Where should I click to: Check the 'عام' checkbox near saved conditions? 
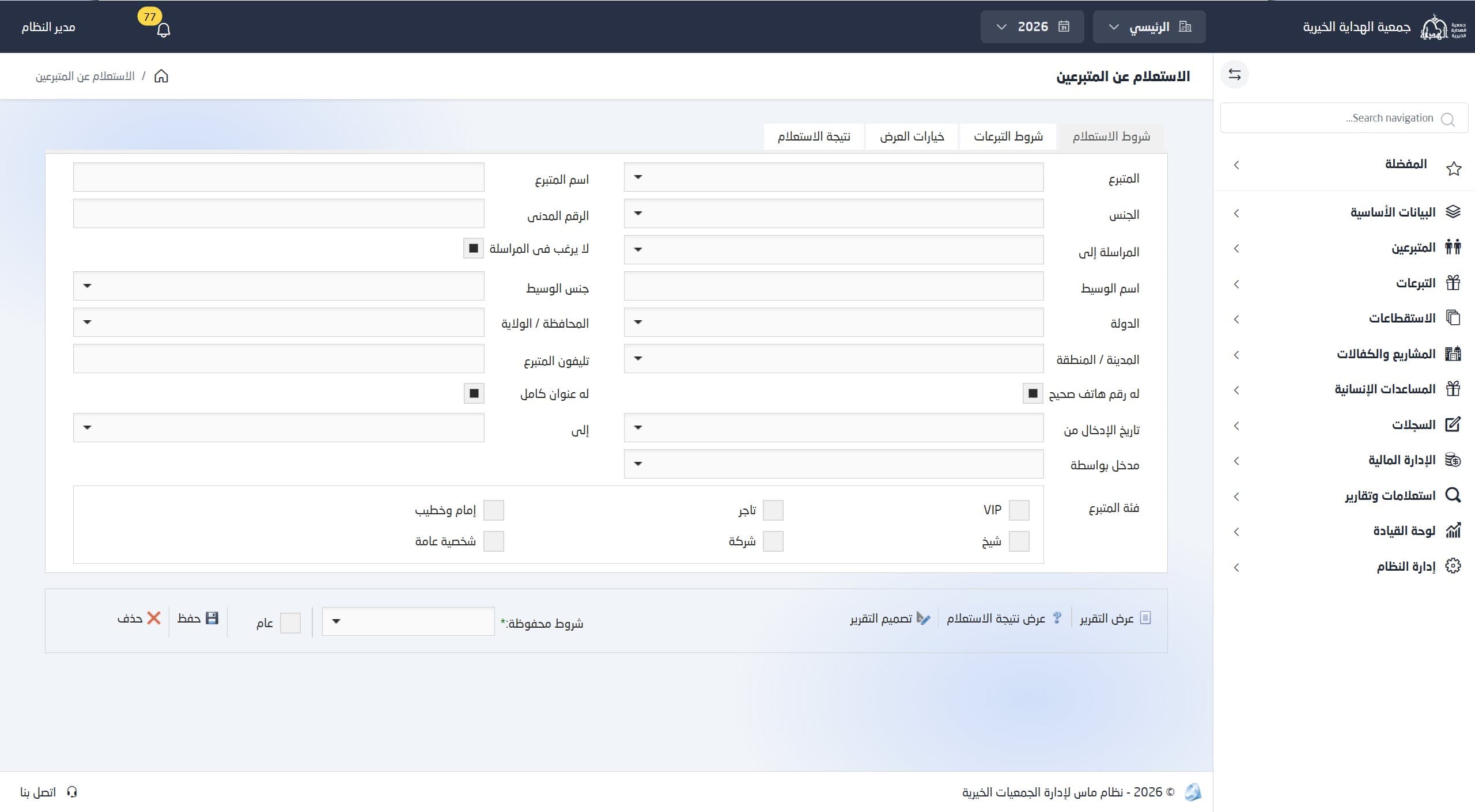coord(290,623)
